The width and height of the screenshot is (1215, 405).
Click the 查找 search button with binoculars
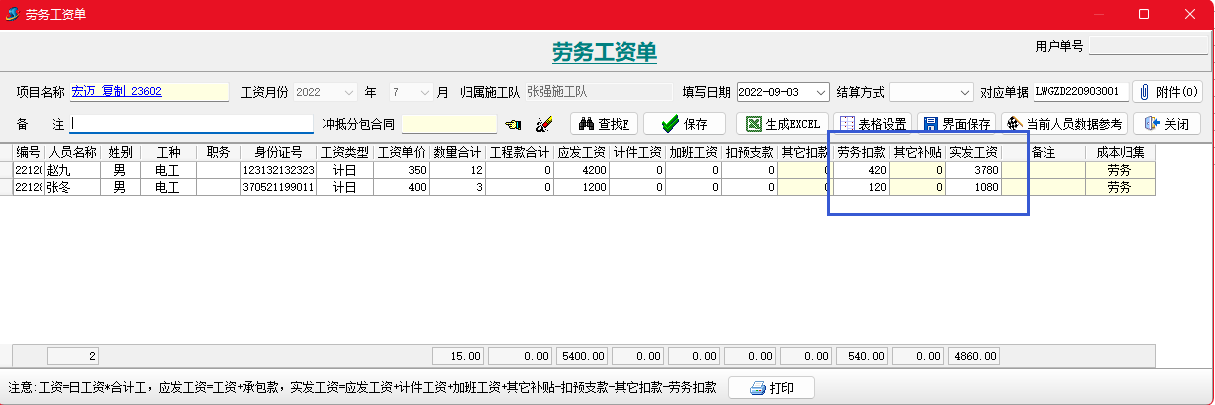(604, 124)
